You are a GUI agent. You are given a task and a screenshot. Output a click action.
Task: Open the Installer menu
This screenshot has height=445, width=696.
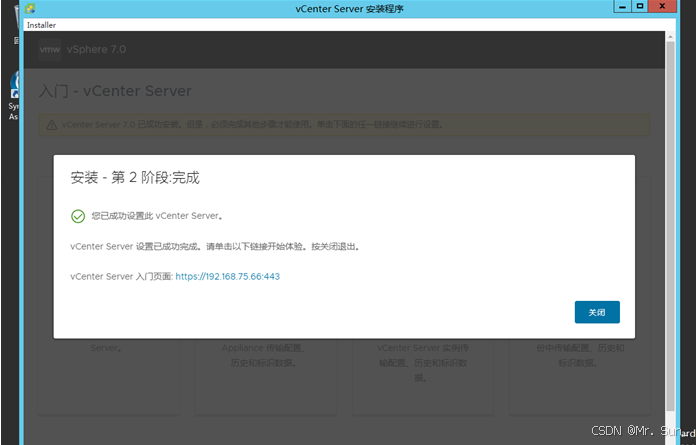[x=41, y=25]
